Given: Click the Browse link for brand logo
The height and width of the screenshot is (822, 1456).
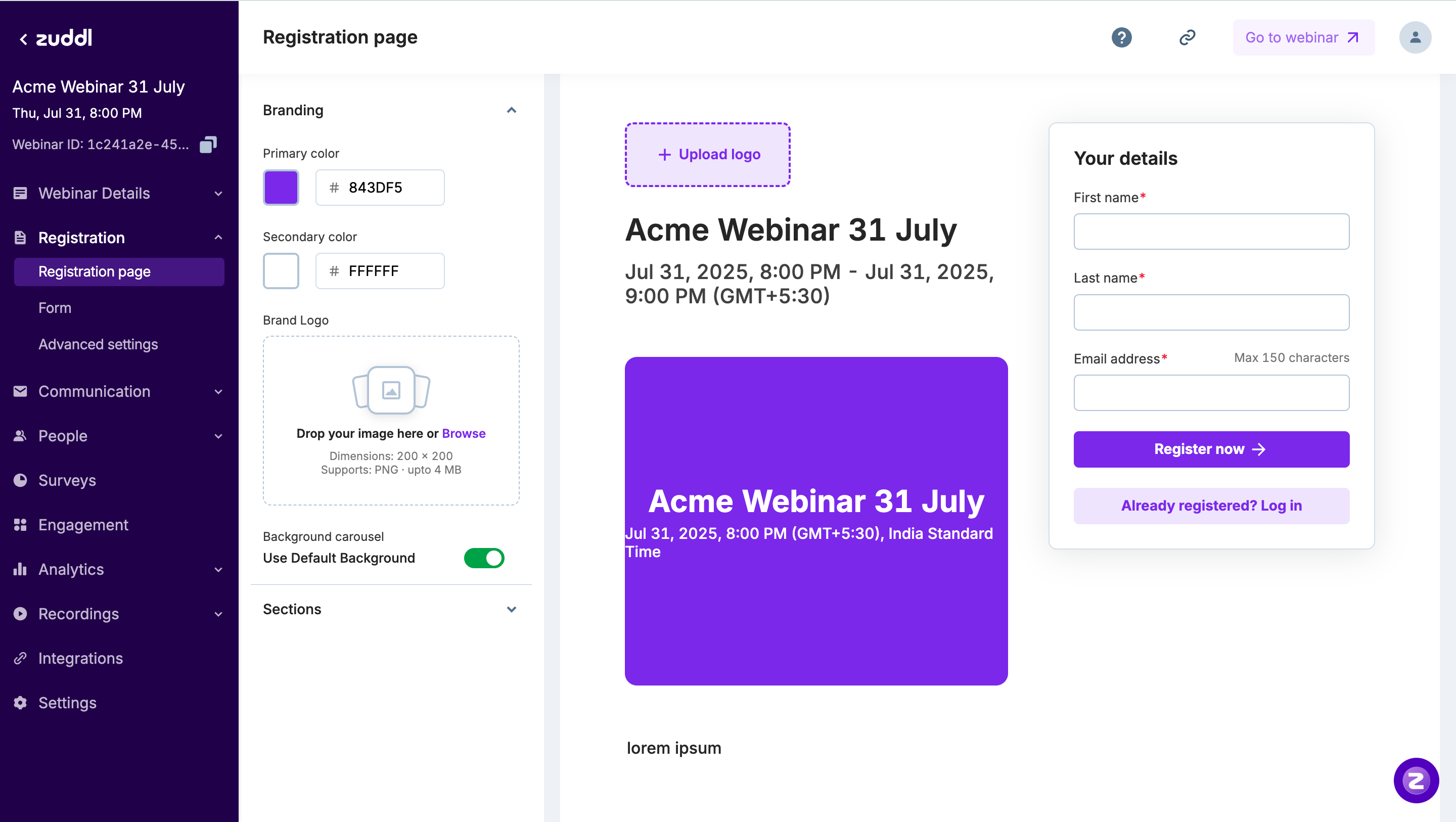Looking at the screenshot, I should click(464, 434).
